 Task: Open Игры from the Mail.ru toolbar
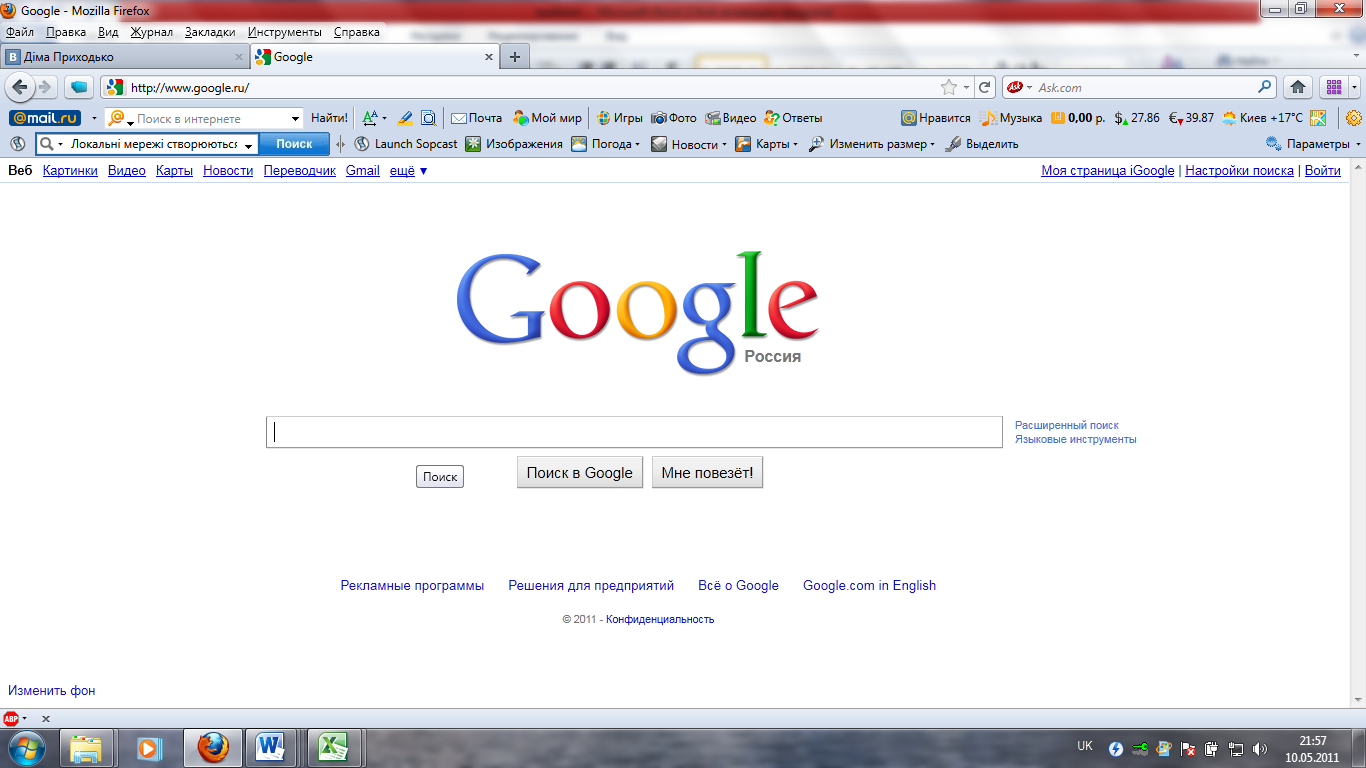[x=620, y=118]
